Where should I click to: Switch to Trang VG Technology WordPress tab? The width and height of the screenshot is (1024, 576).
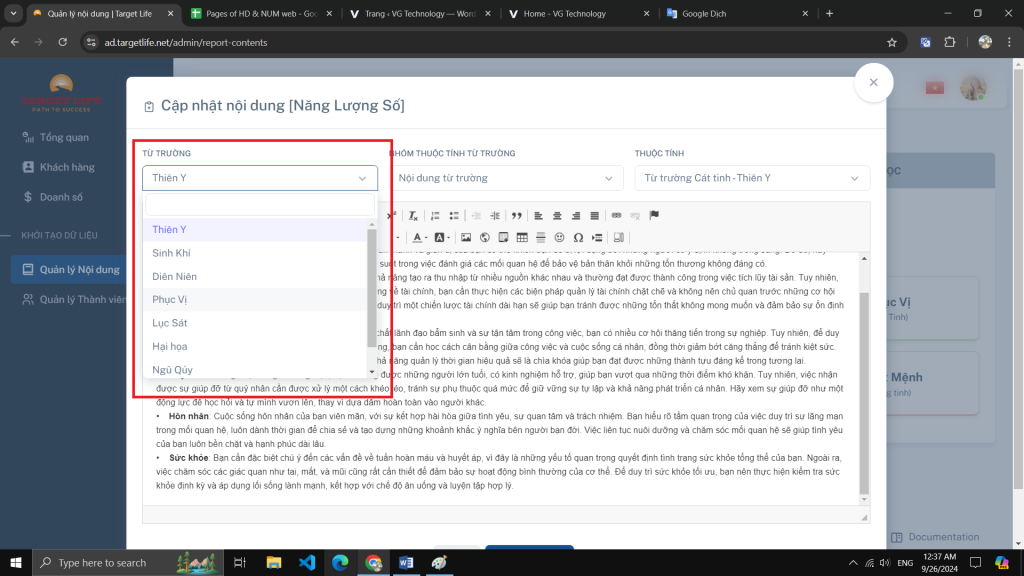420,13
